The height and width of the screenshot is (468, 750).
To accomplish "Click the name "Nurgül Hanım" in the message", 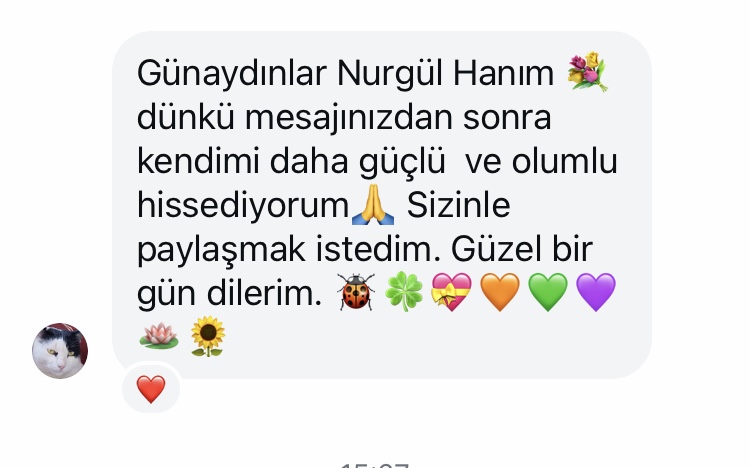I will click(x=445, y=74).
